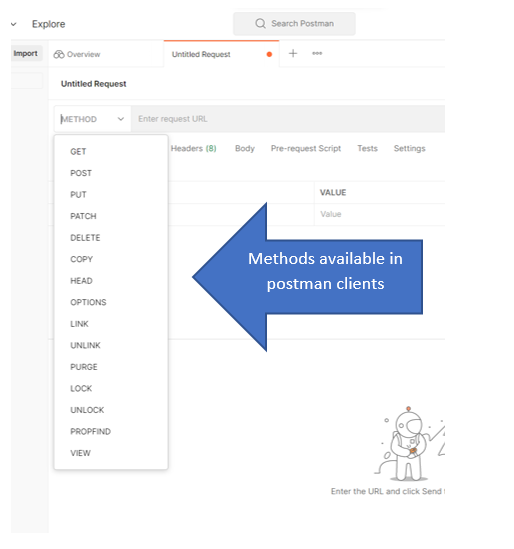The height and width of the screenshot is (549, 514).
Task: Click the Enter request URL field
Action: 288,119
